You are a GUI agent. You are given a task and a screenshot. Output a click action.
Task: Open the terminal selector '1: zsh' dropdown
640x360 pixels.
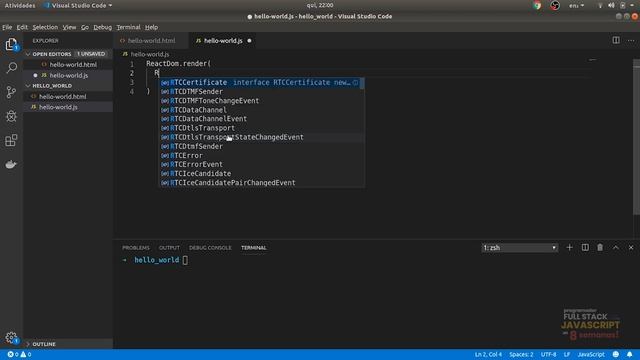point(520,248)
